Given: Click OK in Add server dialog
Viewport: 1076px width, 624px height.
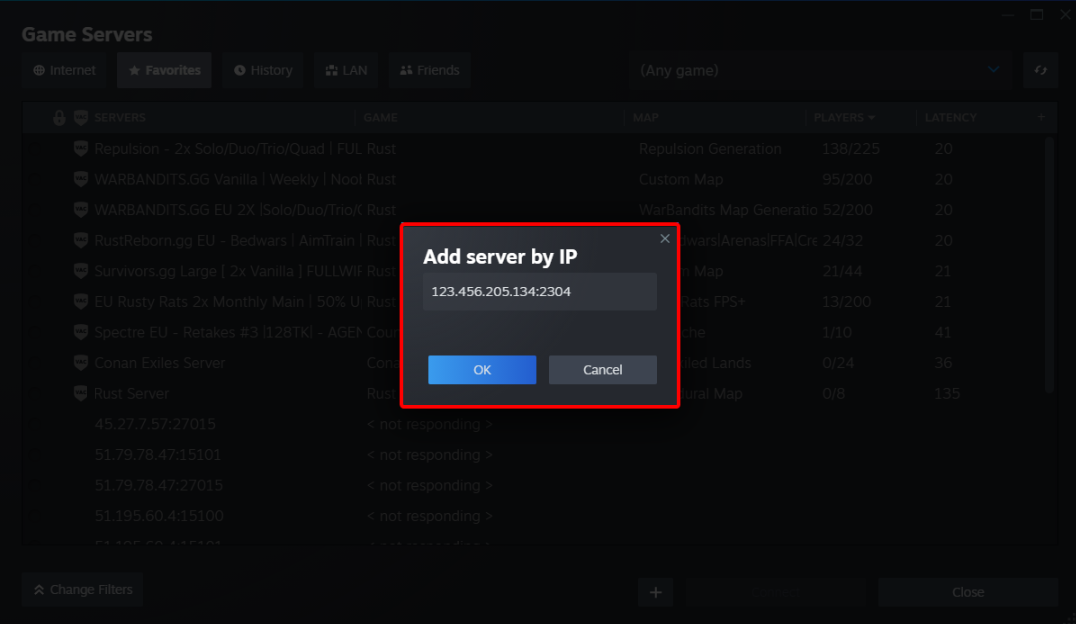Looking at the screenshot, I should coord(482,370).
